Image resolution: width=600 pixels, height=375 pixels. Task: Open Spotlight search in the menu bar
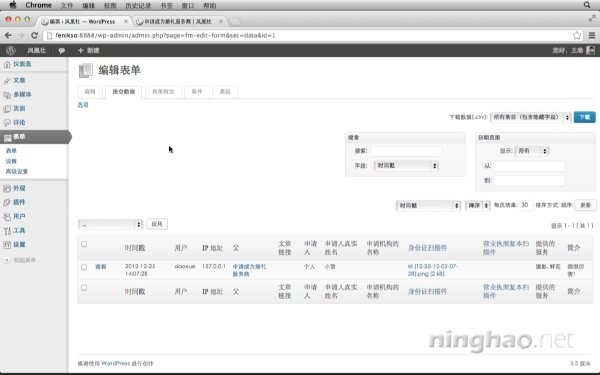[x=587, y=5]
